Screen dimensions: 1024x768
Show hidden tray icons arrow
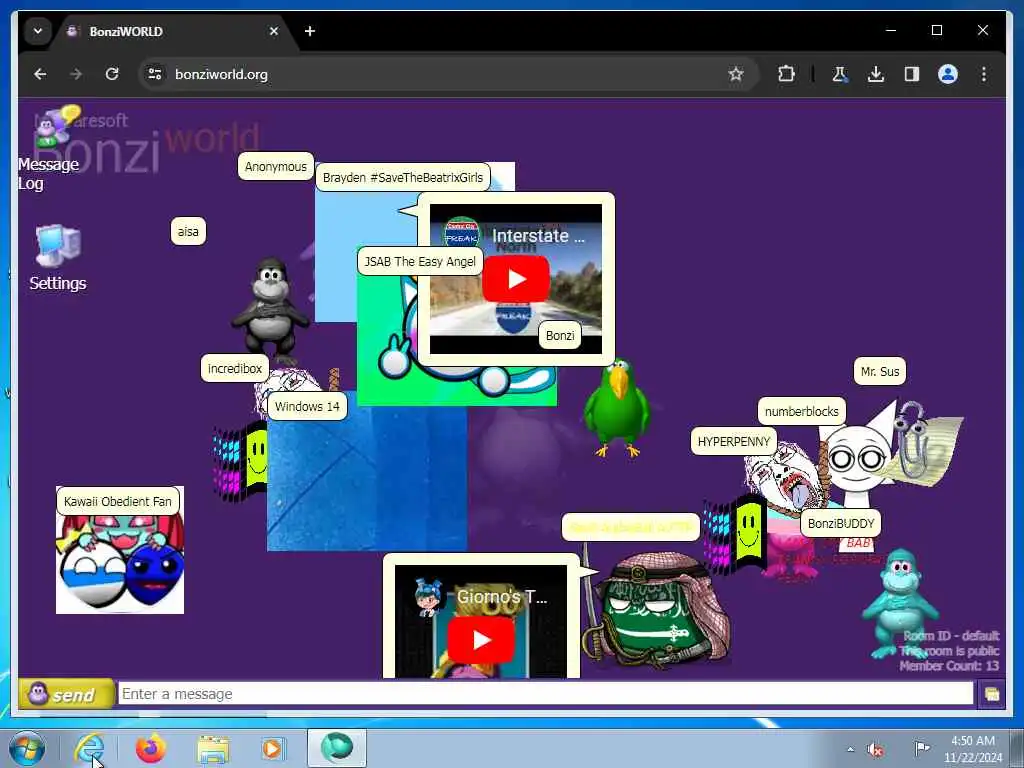[850, 749]
